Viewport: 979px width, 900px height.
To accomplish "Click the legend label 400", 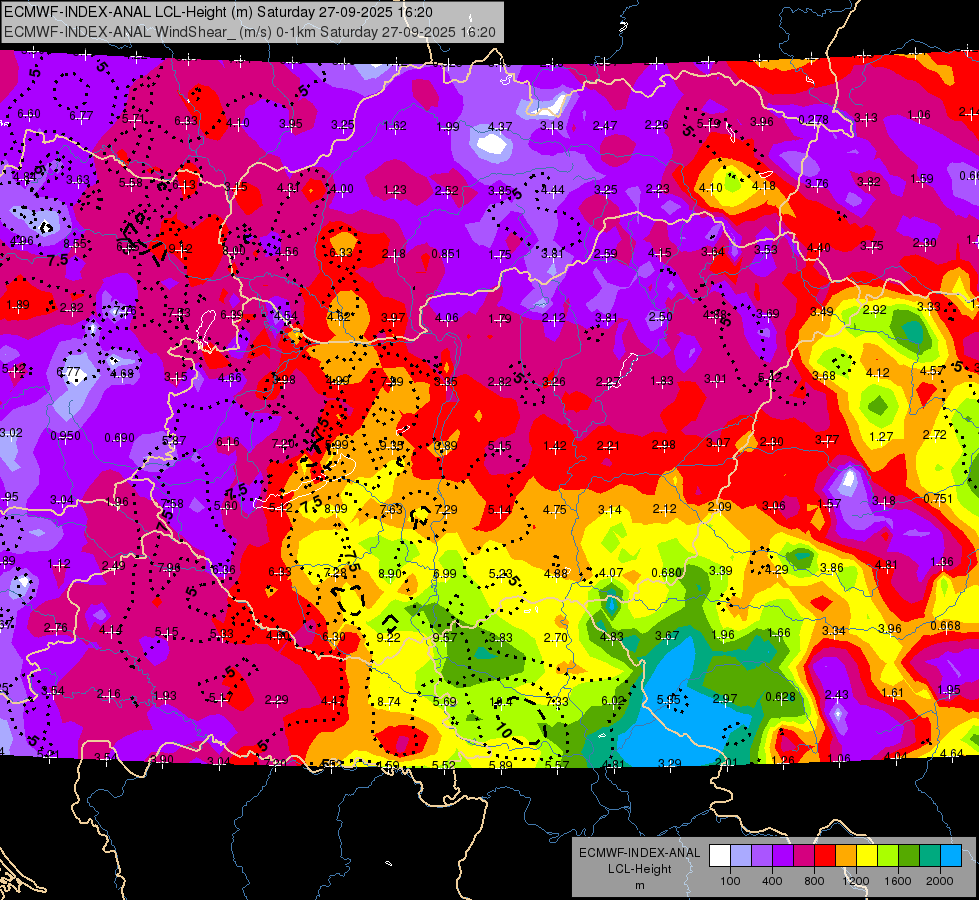I will click(x=772, y=881).
